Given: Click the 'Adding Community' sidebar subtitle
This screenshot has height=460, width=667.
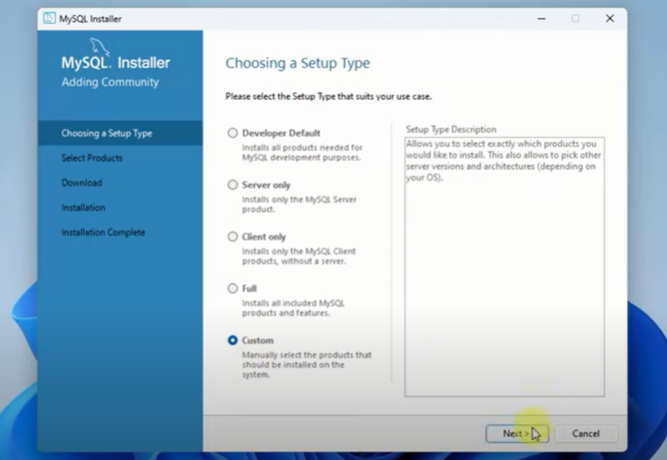Looking at the screenshot, I should [110, 82].
